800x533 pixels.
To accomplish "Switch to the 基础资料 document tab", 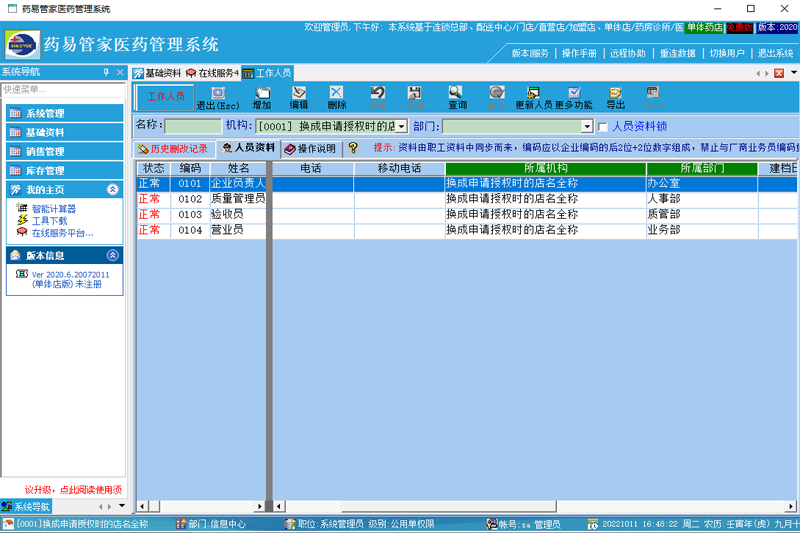I will click(x=157, y=73).
